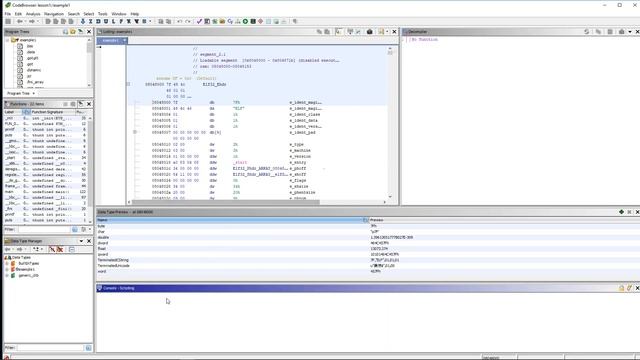
Task: Open the Data Type Manager dropdown menu arrow
Action: pyautogui.click(x=81, y=241)
